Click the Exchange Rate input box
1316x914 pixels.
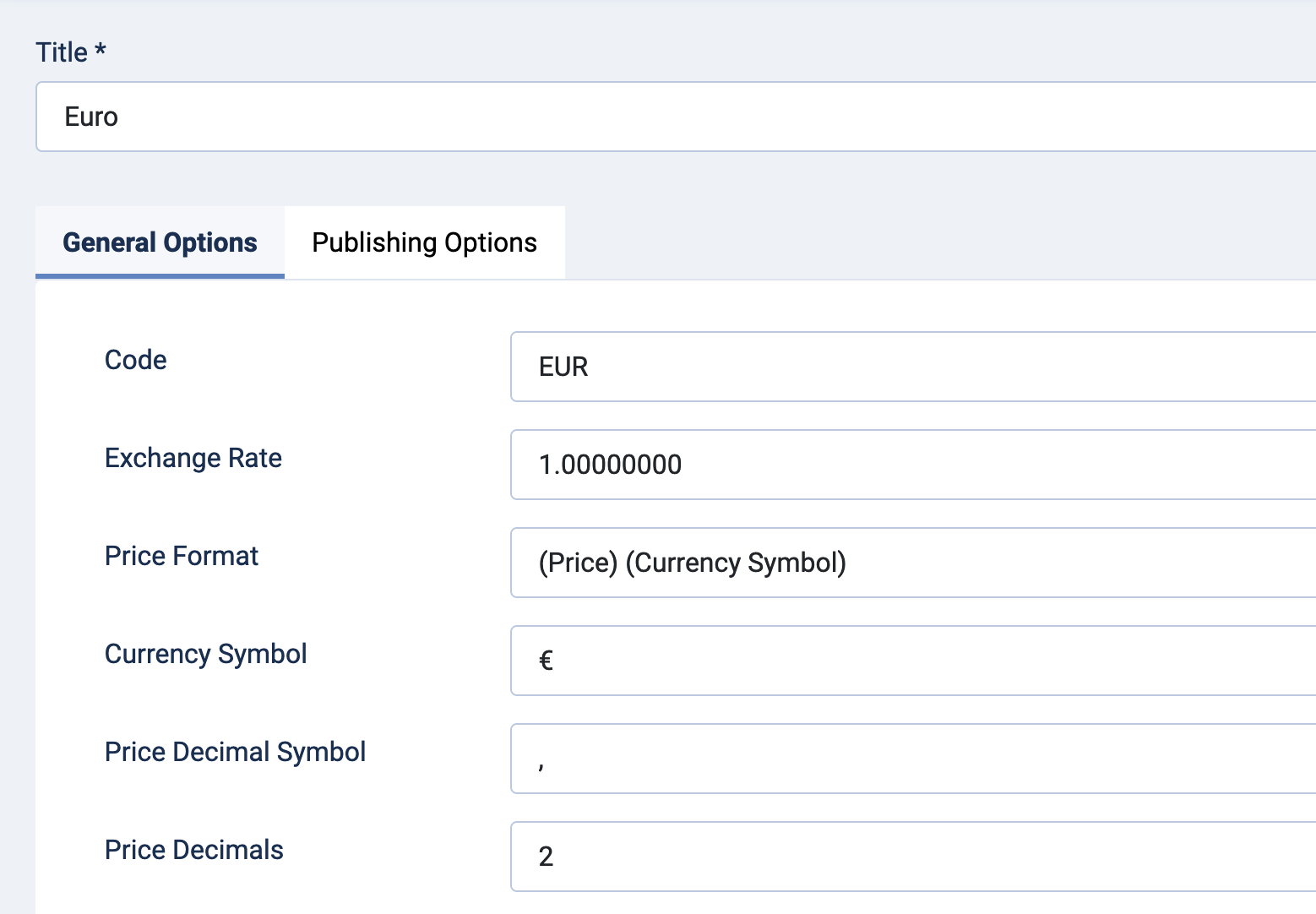tap(912, 465)
